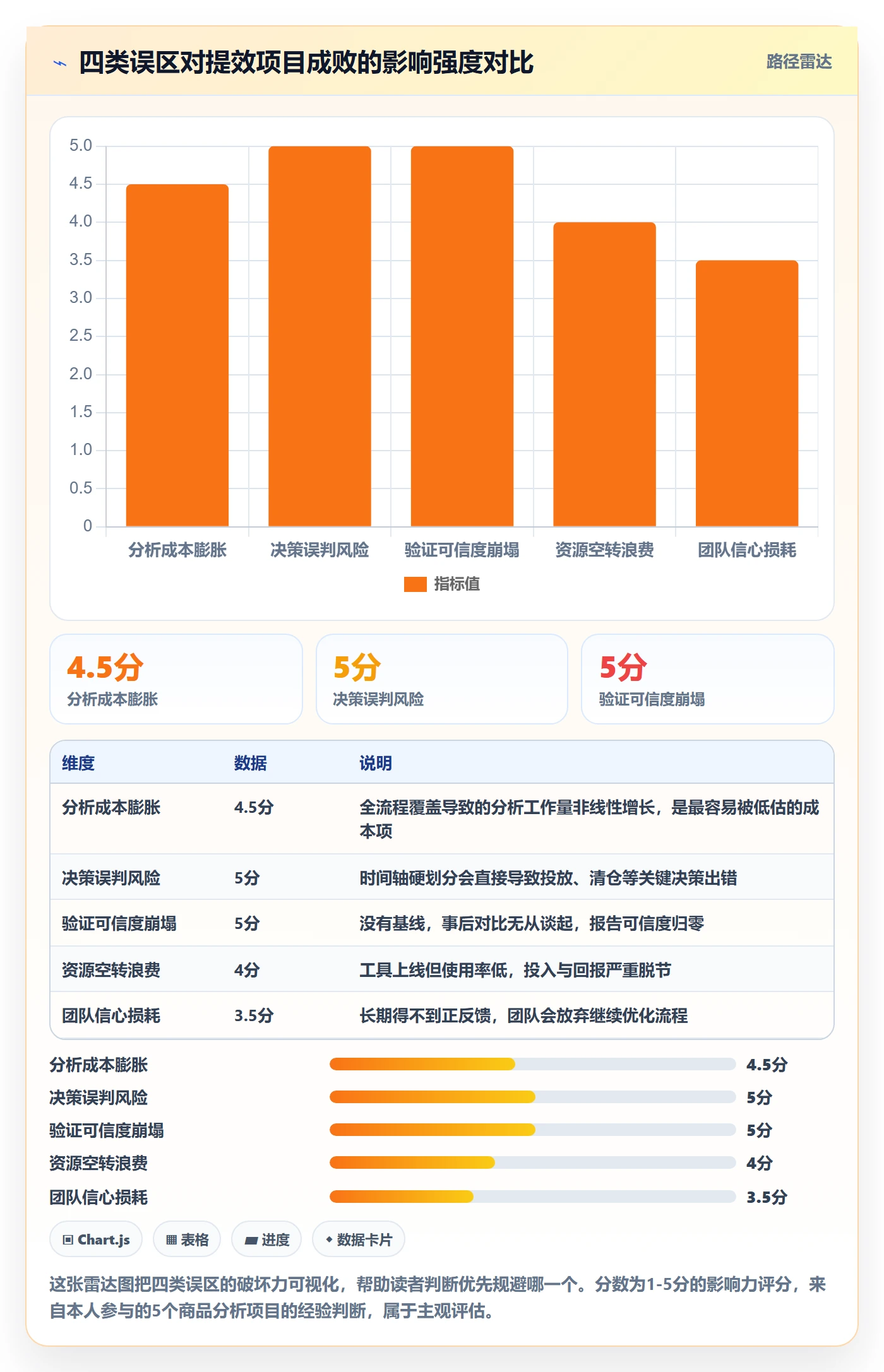Click the 数据卡片 tag chip

[359, 1239]
